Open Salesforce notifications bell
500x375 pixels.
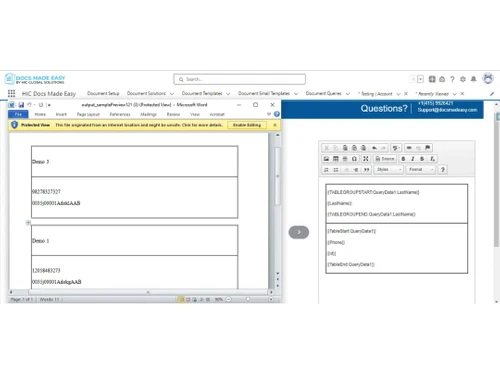click(x=473, y=79)
